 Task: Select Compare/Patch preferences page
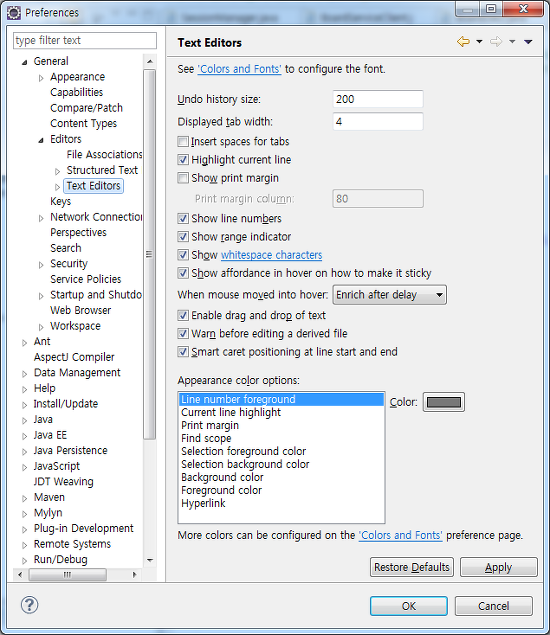click(86, 108)
